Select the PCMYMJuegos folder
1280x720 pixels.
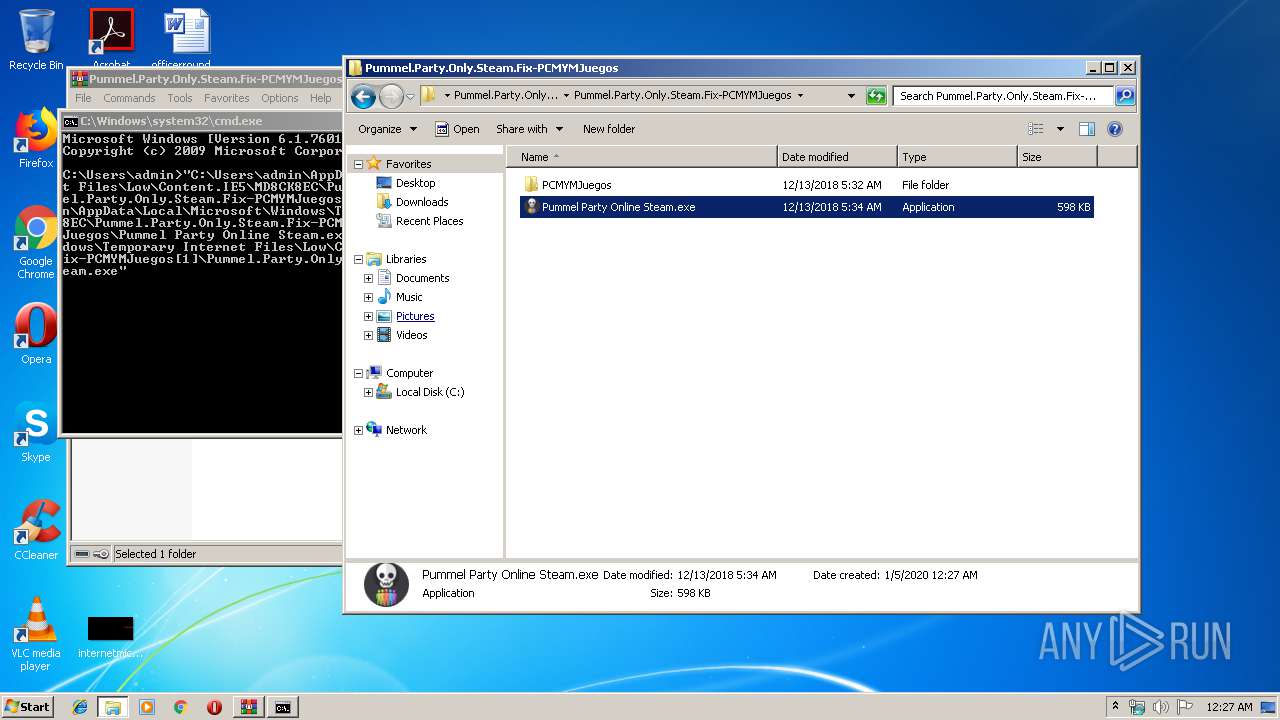[x=807, y=185]
